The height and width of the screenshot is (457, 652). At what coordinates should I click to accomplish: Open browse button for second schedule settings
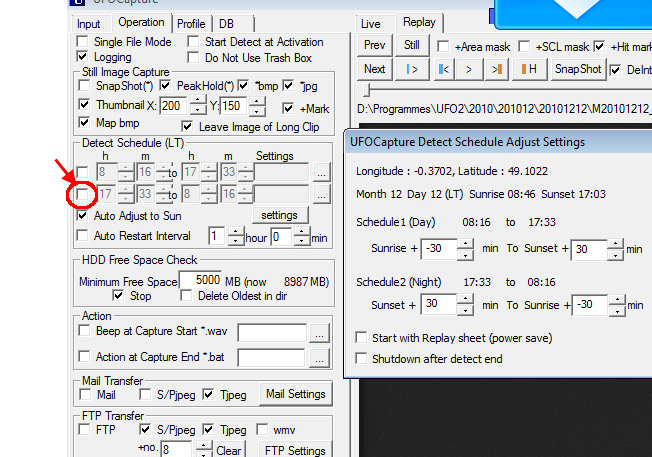(x=320, y=193)
